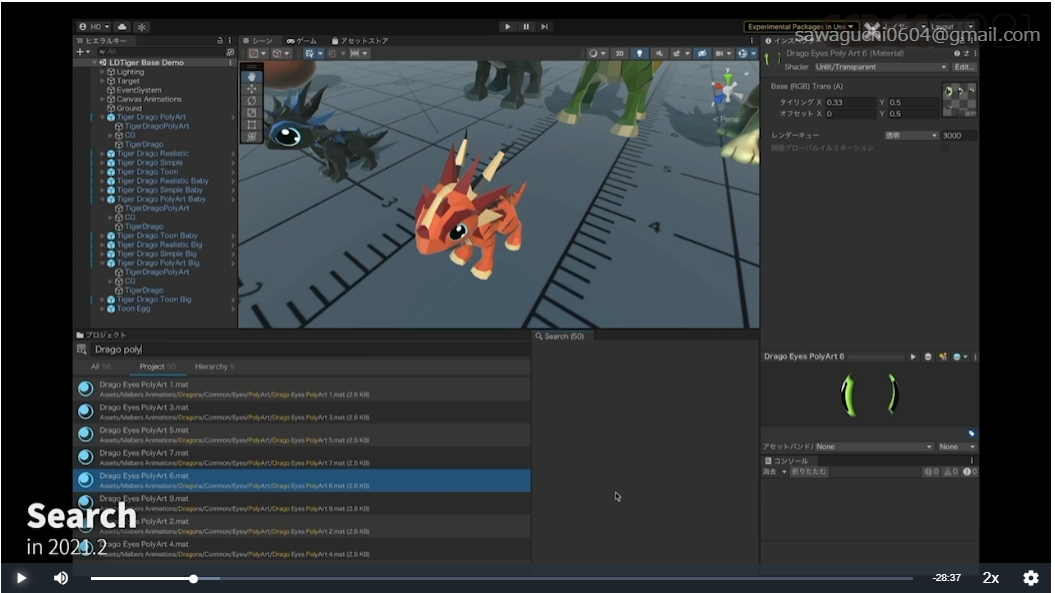Click the Unity editor Play button
The width and height of the screenshot is (1055, 593).
tap(507, 27)
